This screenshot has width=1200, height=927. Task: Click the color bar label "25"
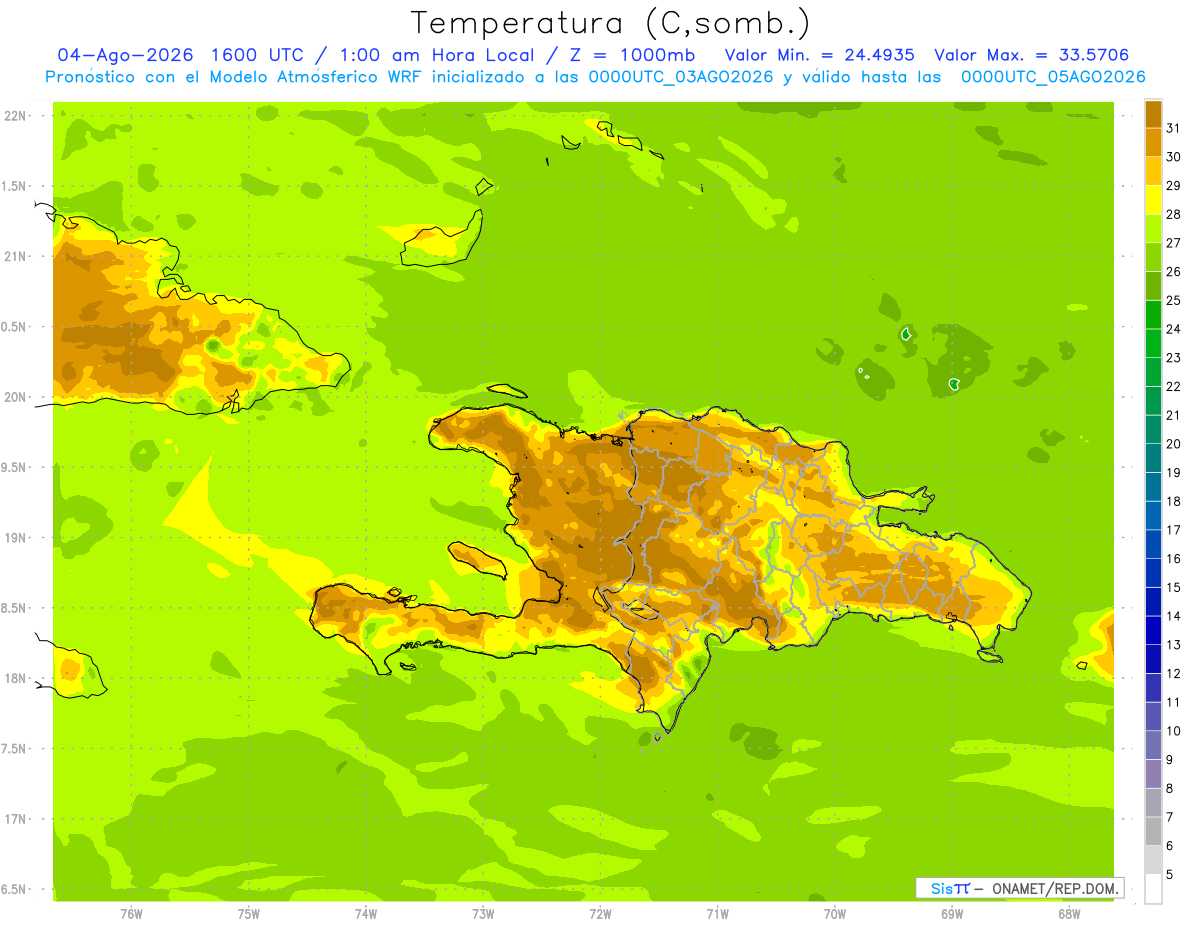(x=1174, y=300)
